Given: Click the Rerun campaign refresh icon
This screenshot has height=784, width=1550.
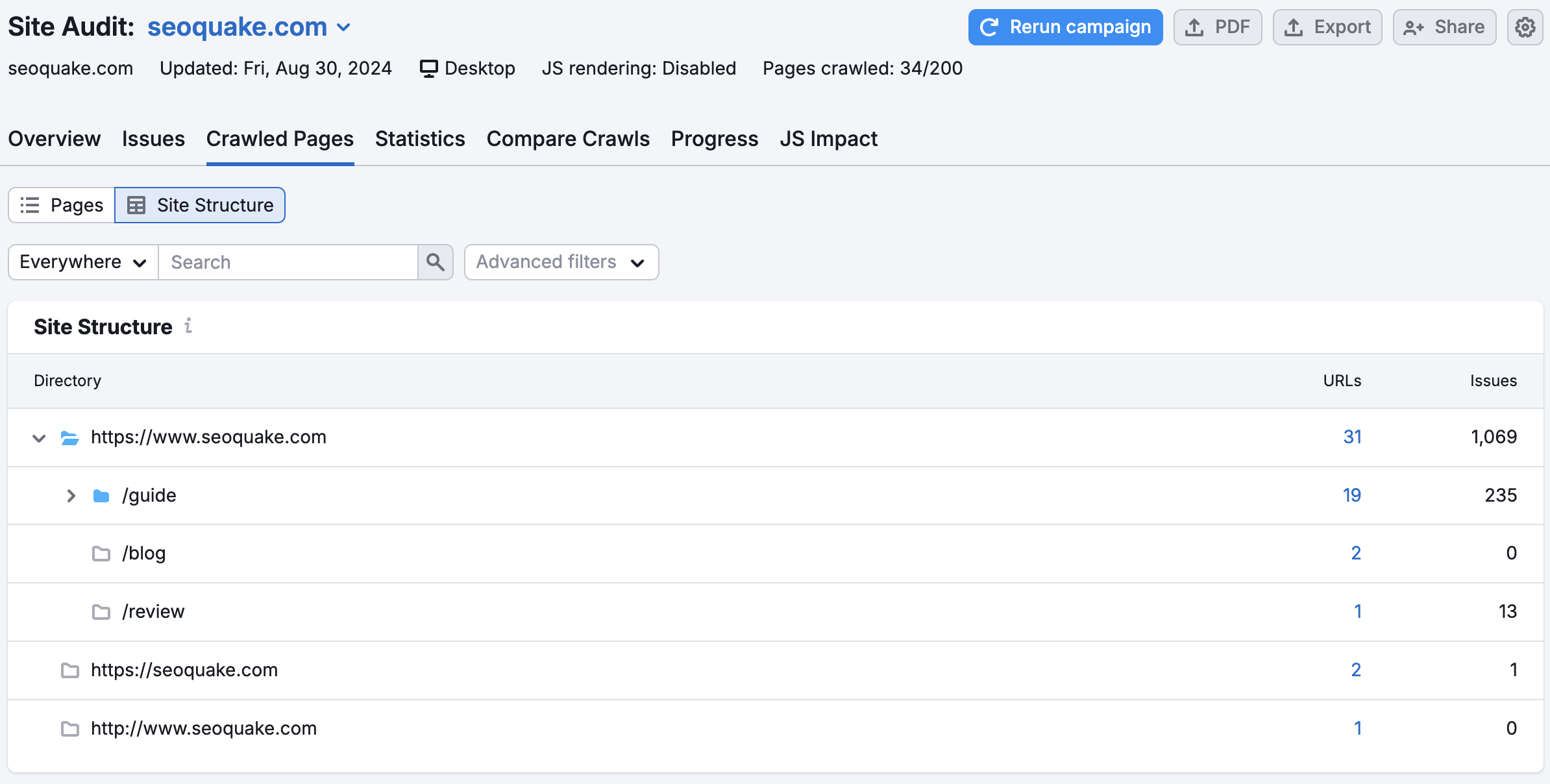Looking at the screenshot, I should point(989,27).
